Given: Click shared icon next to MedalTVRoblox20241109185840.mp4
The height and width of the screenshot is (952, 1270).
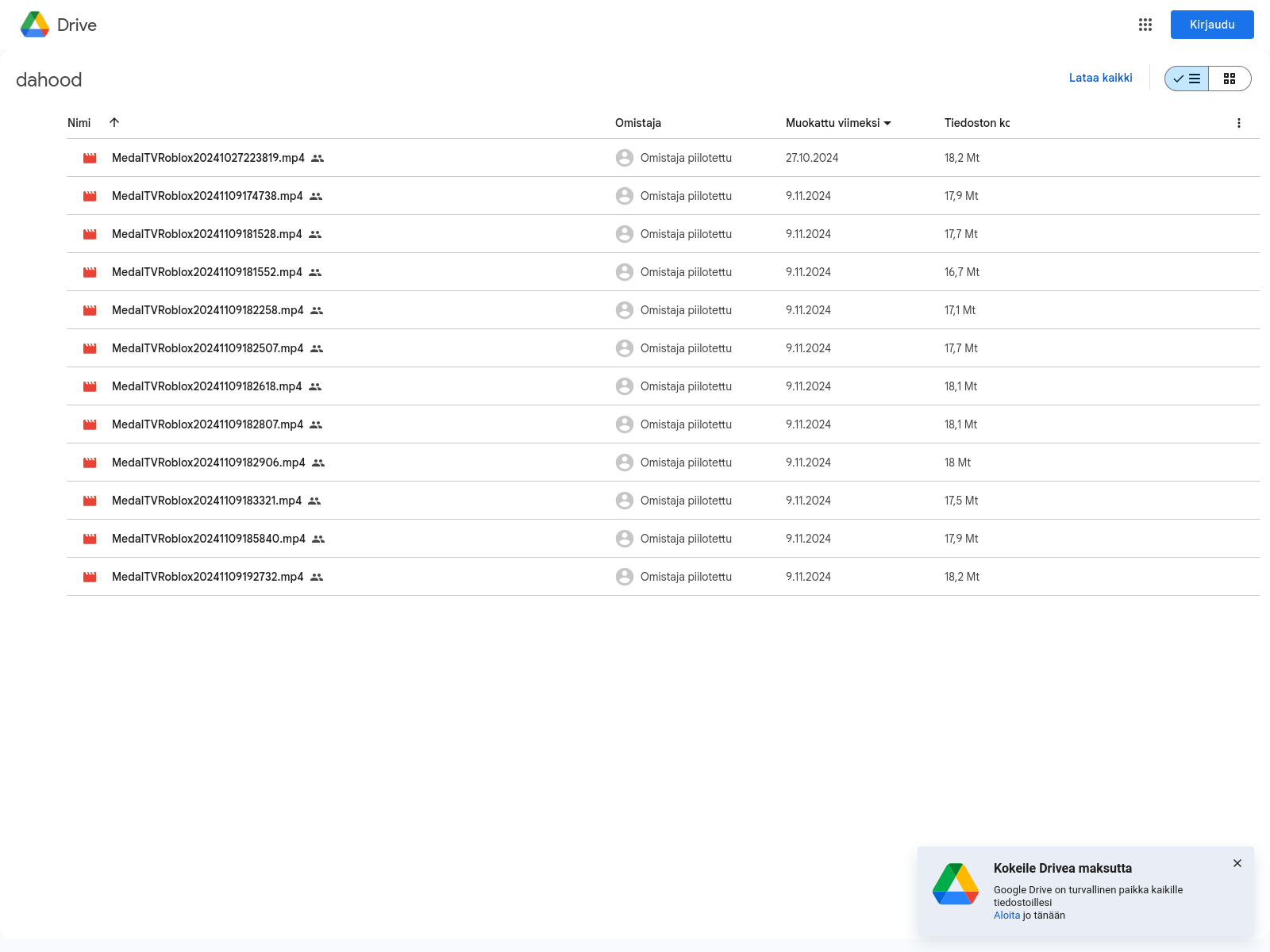Looking at the screenshot, I should [x=318, y=539].
